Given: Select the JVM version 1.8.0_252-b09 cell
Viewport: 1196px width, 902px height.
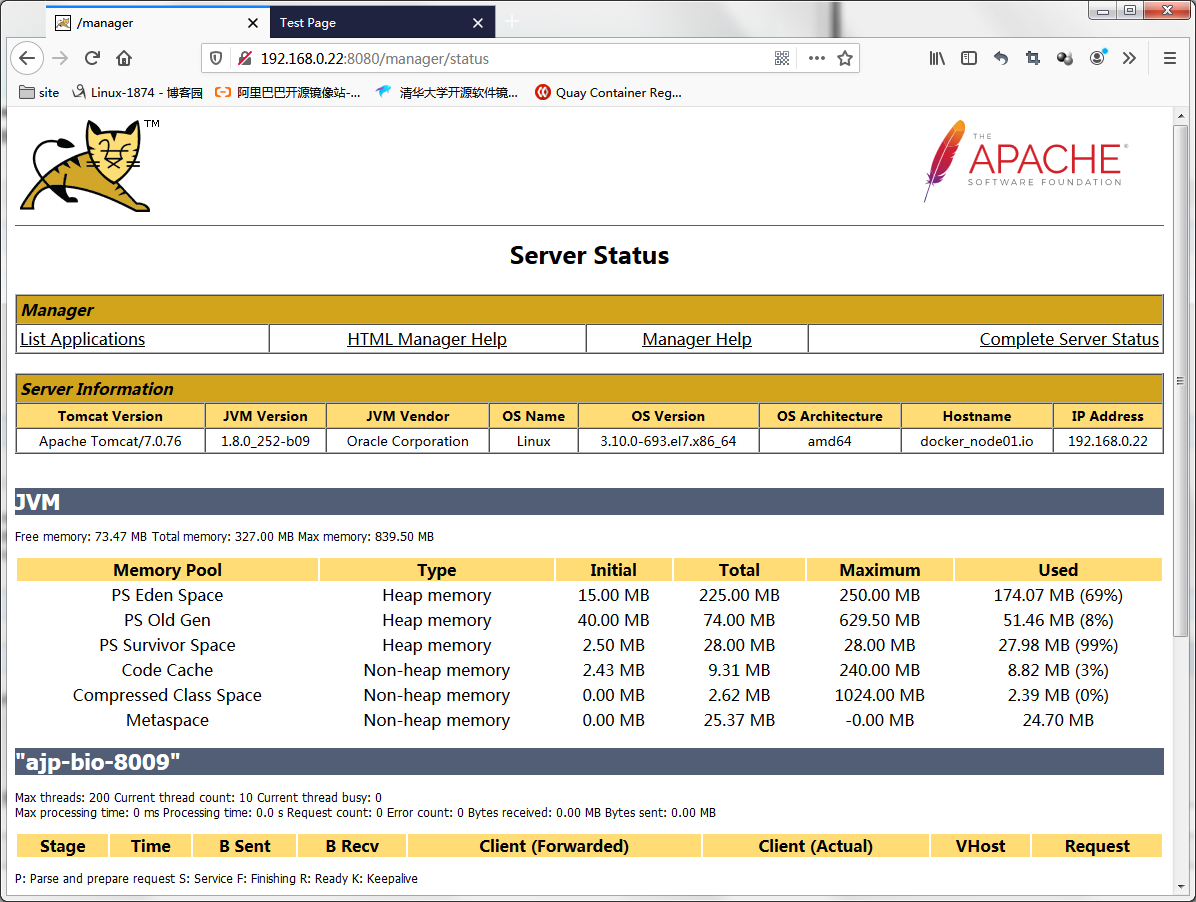Looking at the screenshot, I should (265, 441).
